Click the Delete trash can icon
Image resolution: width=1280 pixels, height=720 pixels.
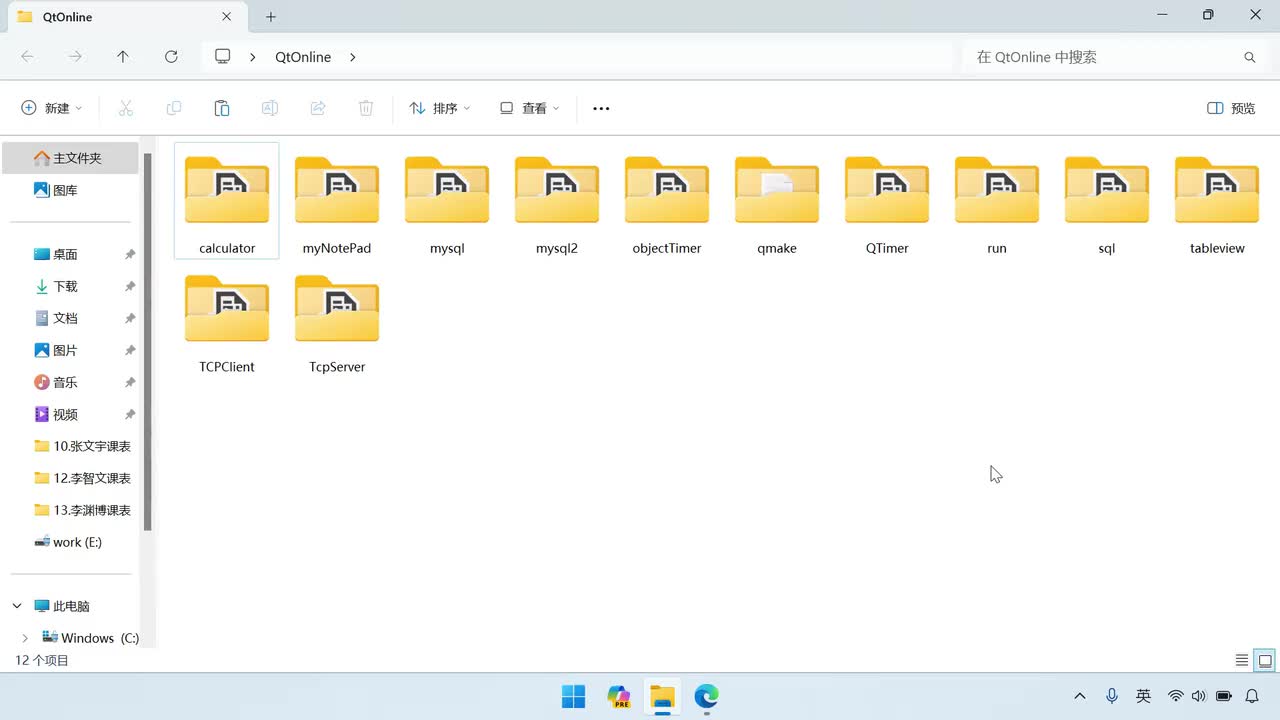pos(366,108)
